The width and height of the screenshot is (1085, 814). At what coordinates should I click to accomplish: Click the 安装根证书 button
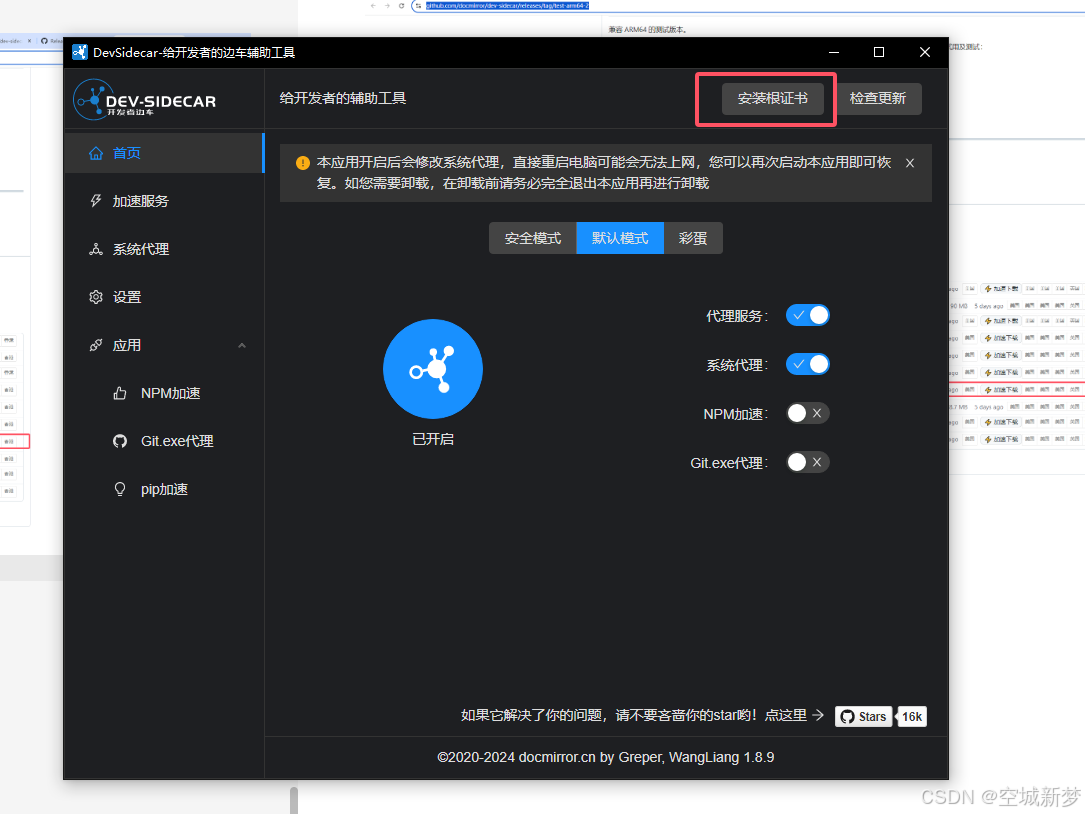pyautogui.click(x=773, y=99)
